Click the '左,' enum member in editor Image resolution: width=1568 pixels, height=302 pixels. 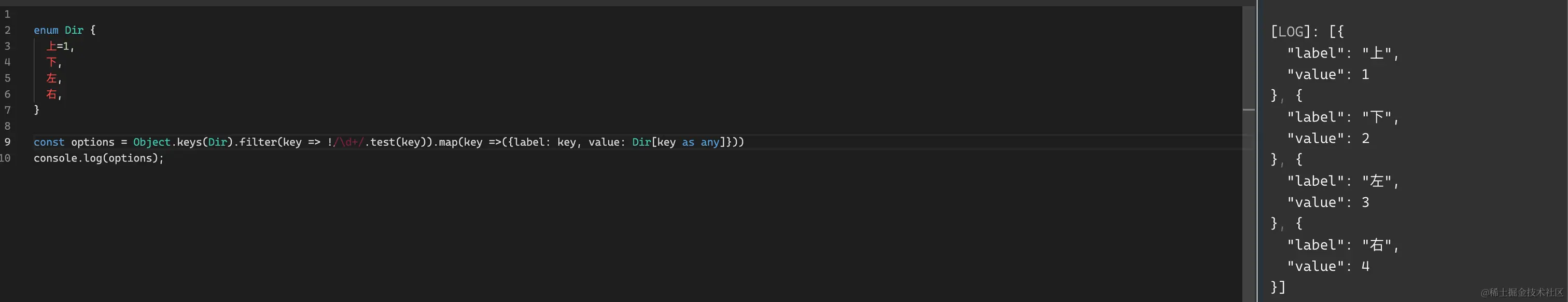pos(54,78)
